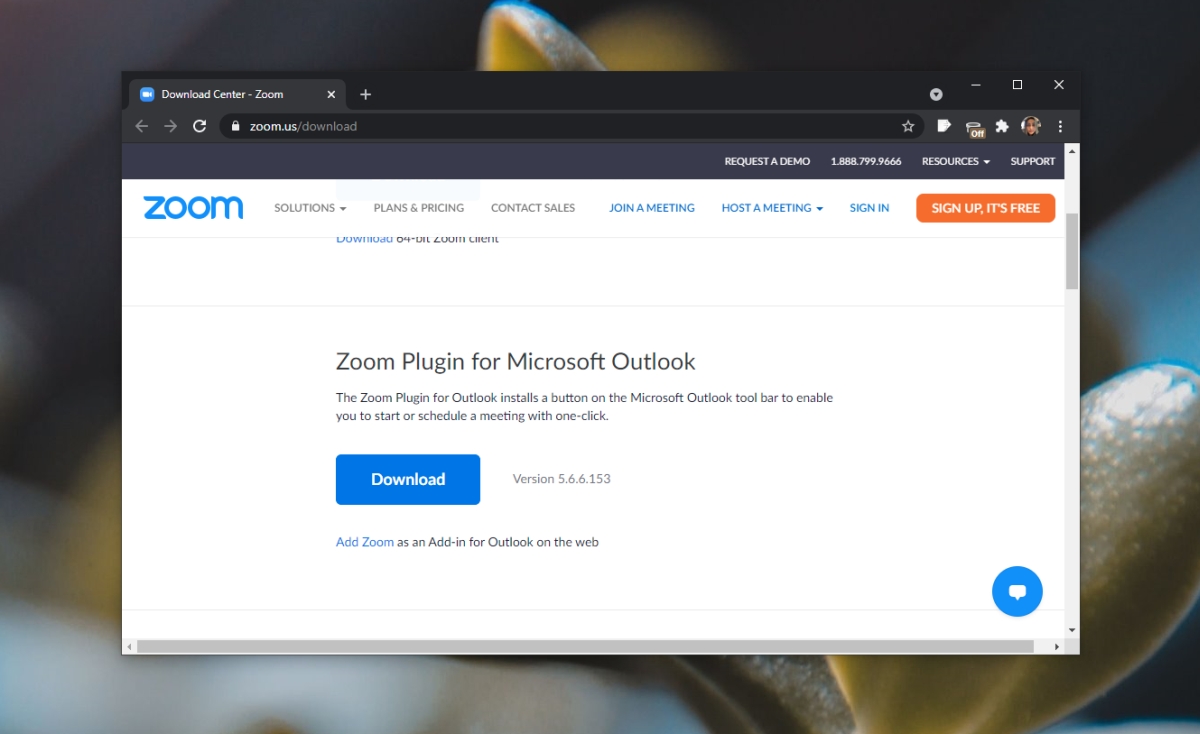The image size is (1200, 734).
Task: Maximize the Chrome window
Action: coord(1017,85)
